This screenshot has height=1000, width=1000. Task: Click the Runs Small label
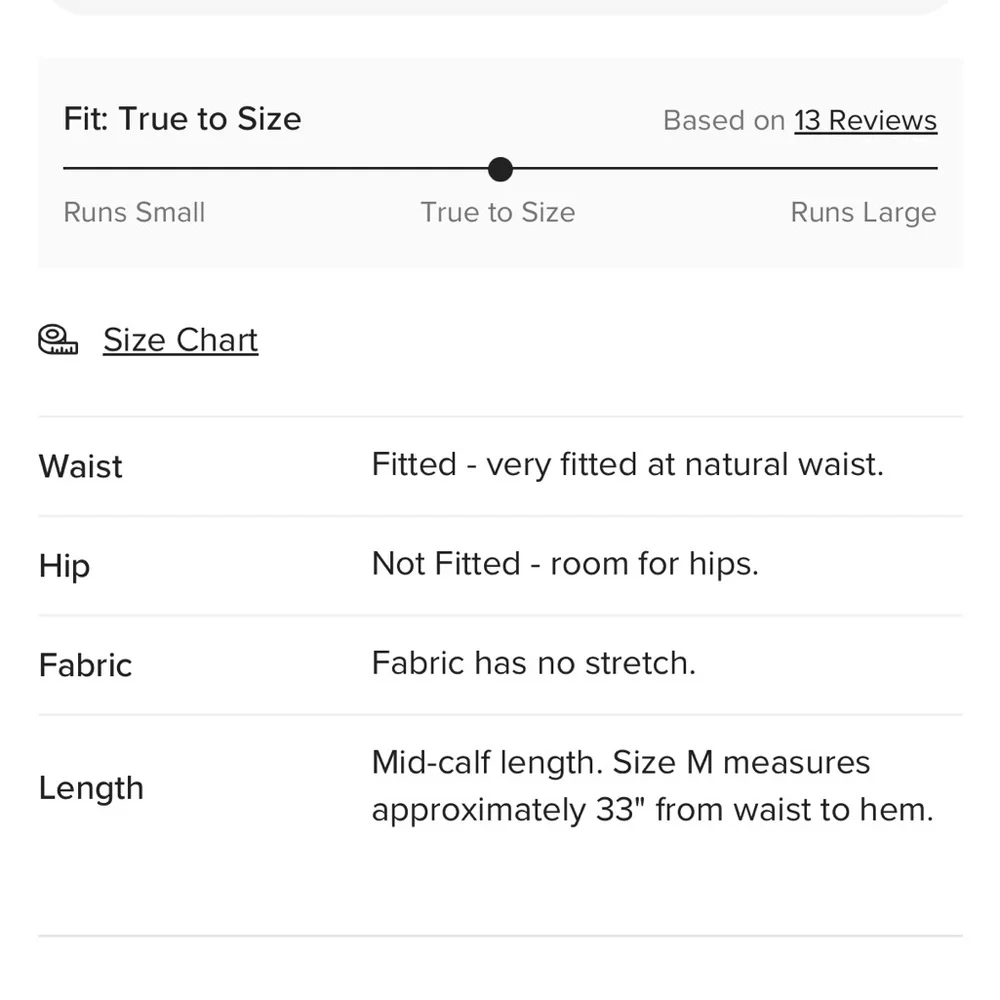pos(134,212)
